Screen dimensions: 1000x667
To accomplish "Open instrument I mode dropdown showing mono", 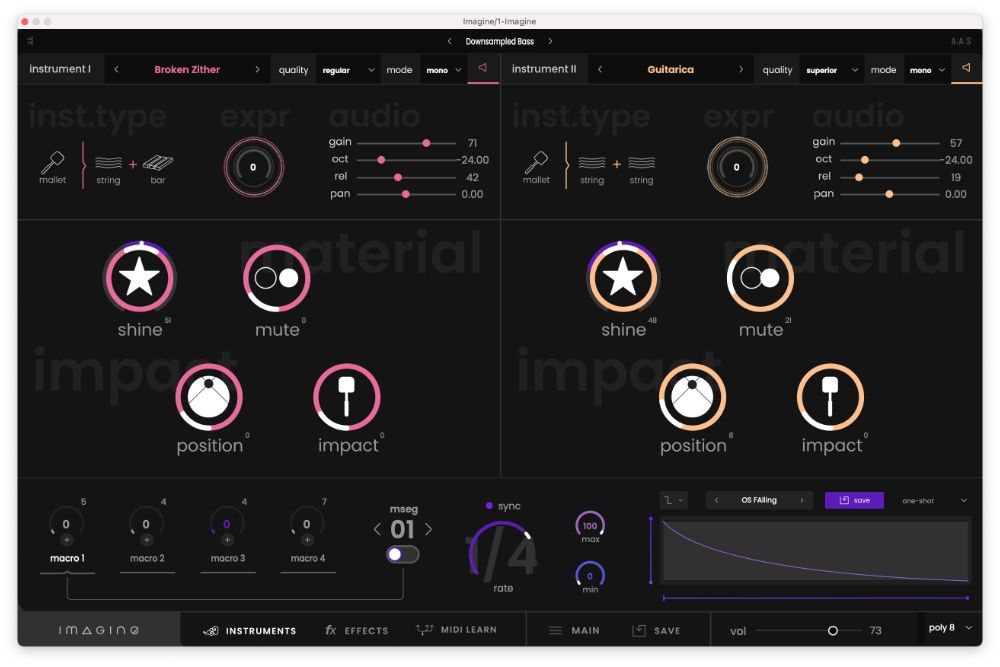I will pyautogui.click(x=444, y=70).
